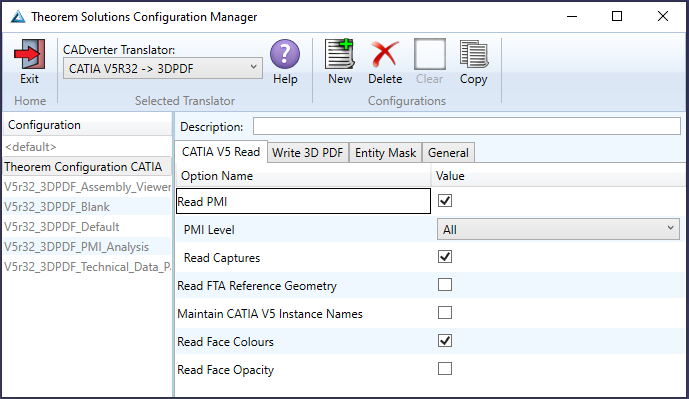Select the Read FTA Reference Geometry option name
The height and width of the screenshot is (399, 689).
(x=257, y=286)
